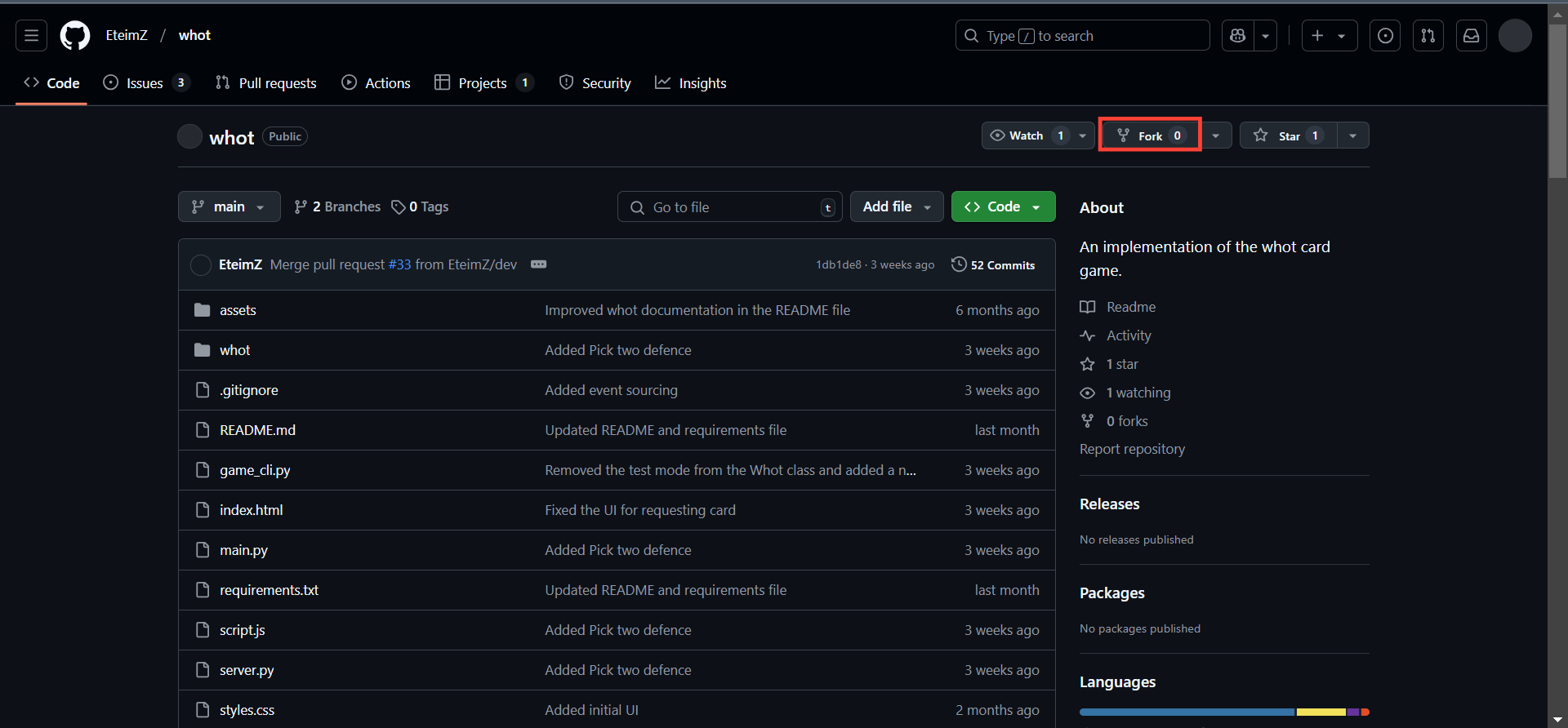This screenshot has height=728, width=1568.
Task: Open Copilot chat icon in header
Action: (1238, 36)
